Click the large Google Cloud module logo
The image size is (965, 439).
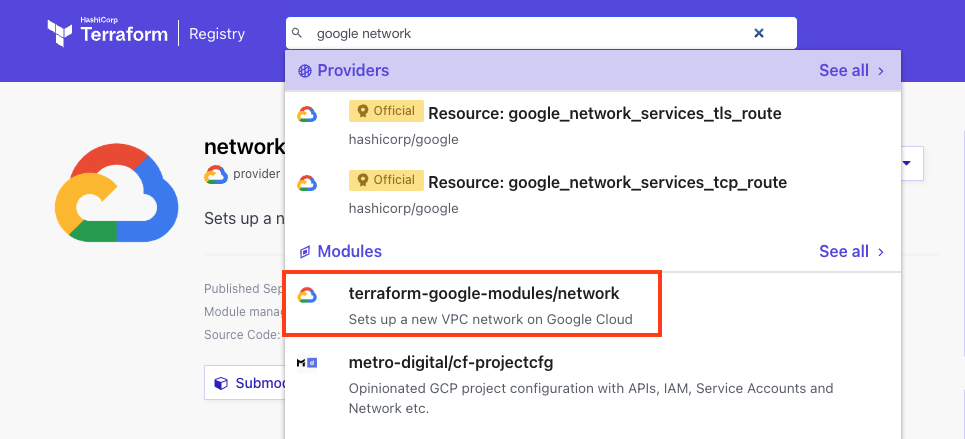116,193
